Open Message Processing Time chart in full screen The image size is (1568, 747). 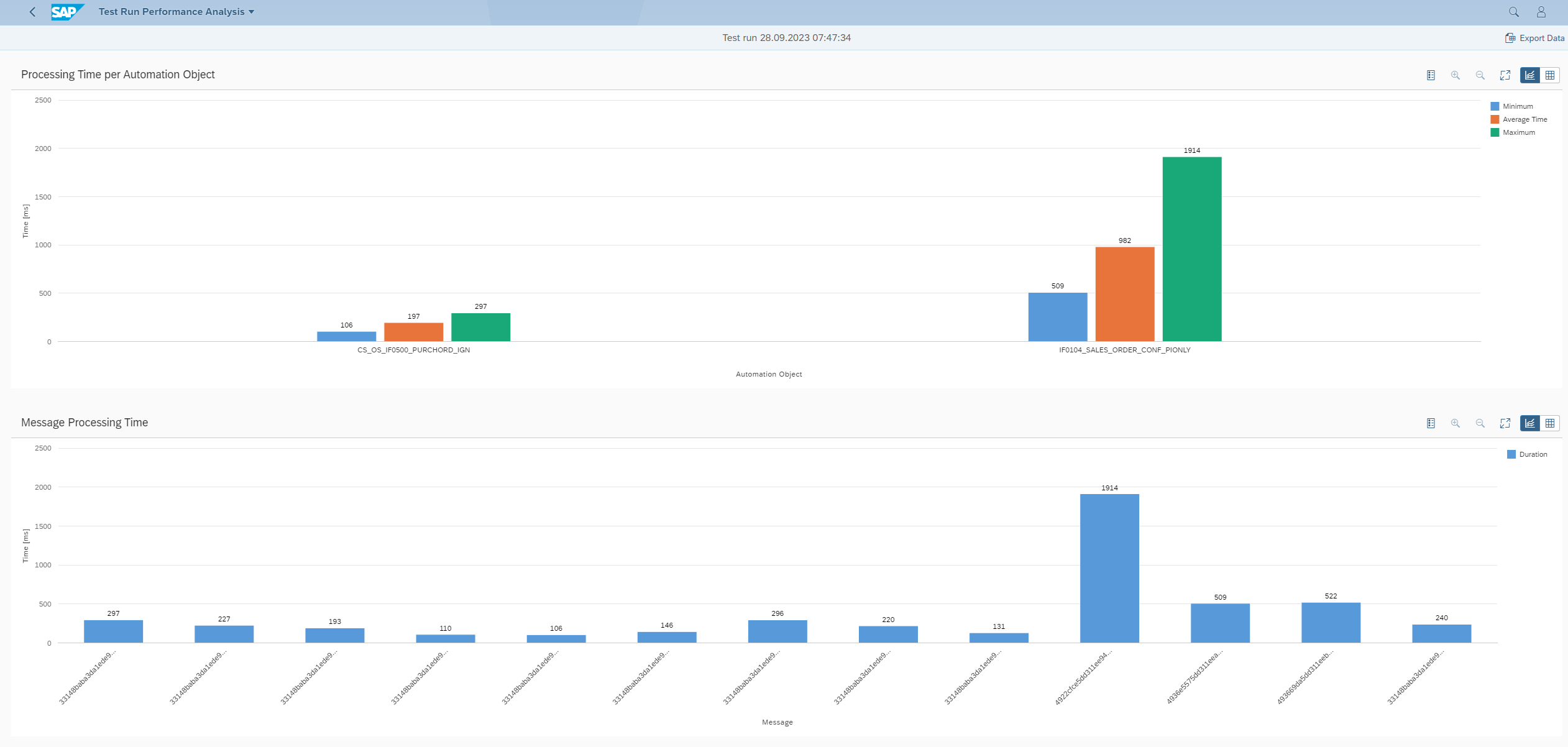[x=1505, y=423]
